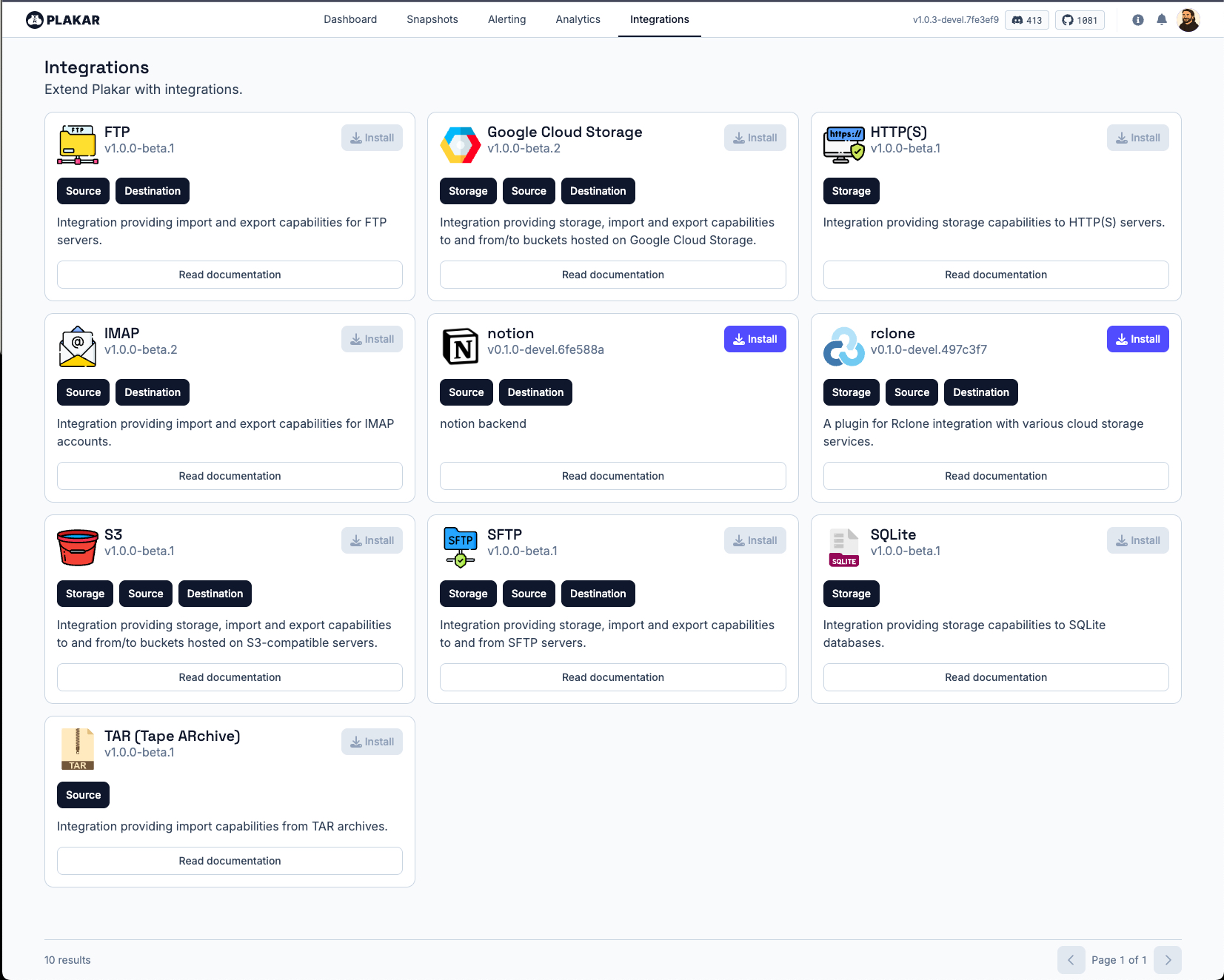Click the info circle icon

click(1138, 20)
